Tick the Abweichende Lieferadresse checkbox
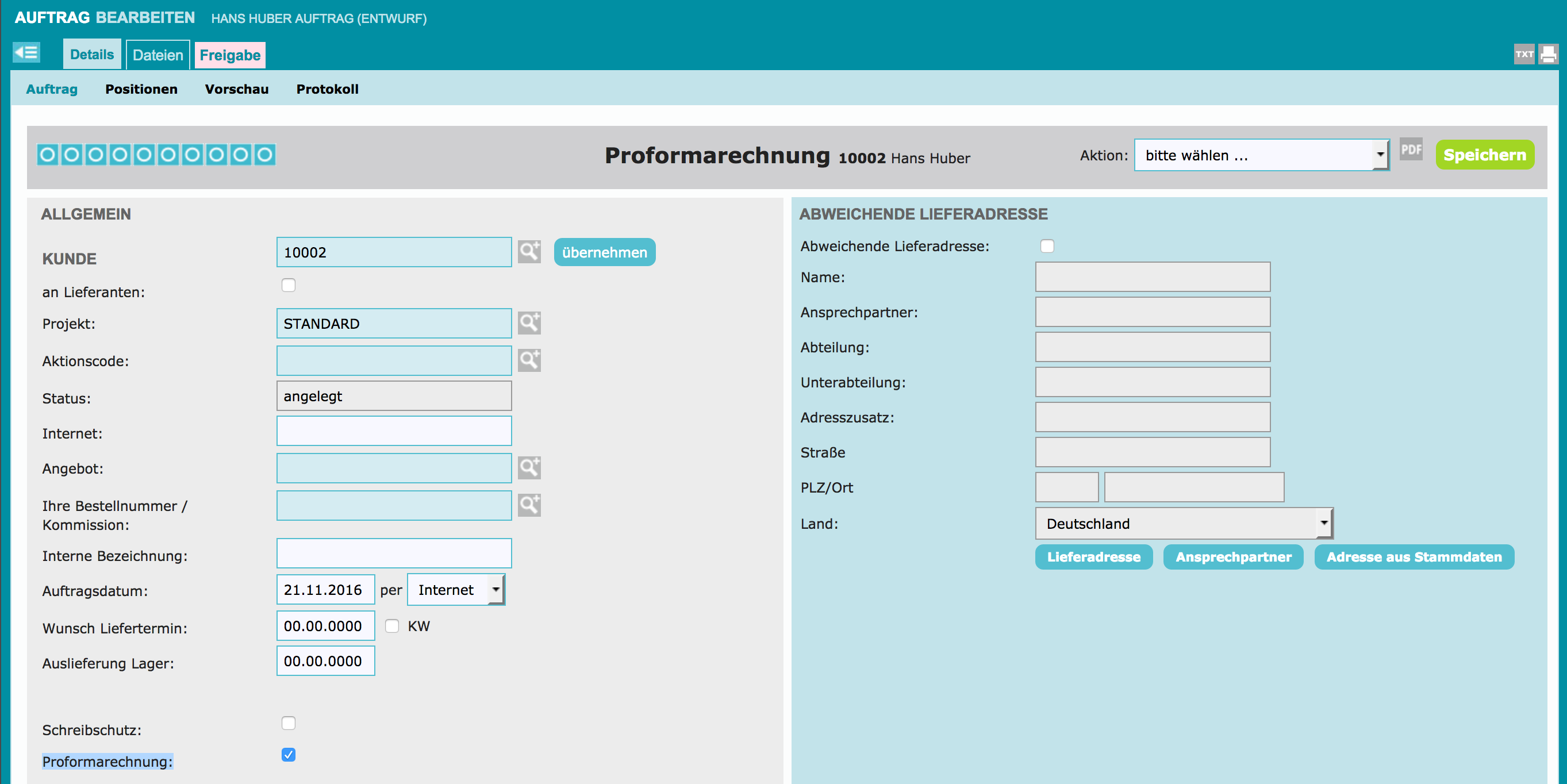The width and height of the screenshot is (1567, 784). 1047,247
